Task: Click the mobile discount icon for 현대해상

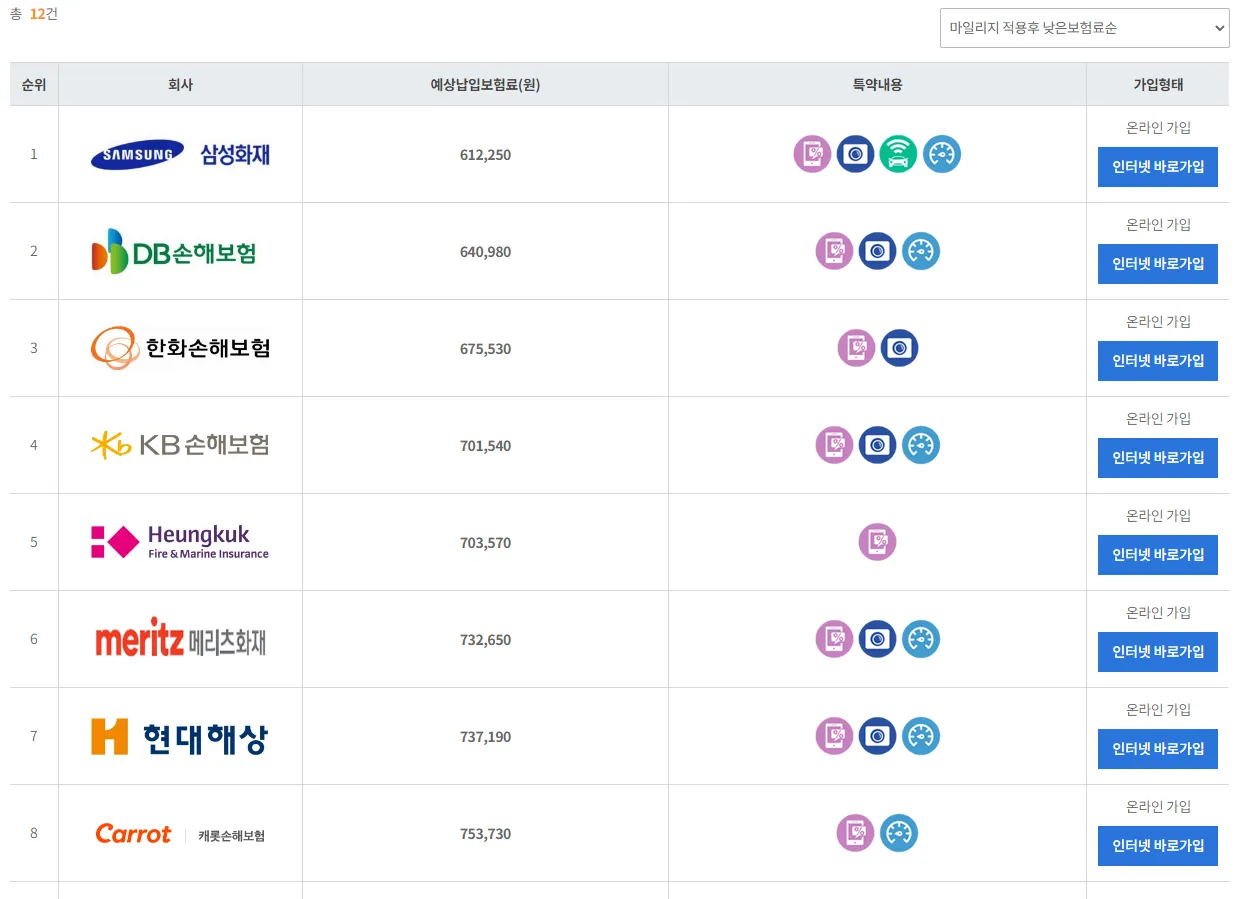Action: [834, 736]
